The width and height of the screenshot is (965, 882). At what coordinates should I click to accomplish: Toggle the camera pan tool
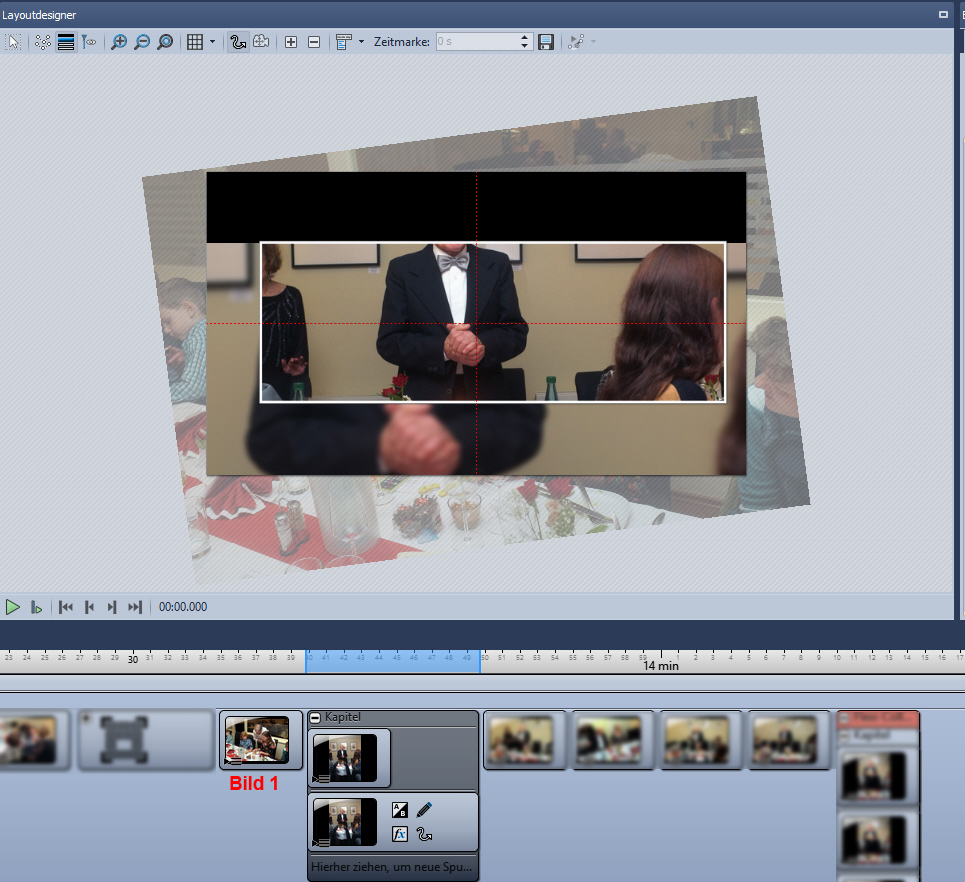(x=260, y=42)
